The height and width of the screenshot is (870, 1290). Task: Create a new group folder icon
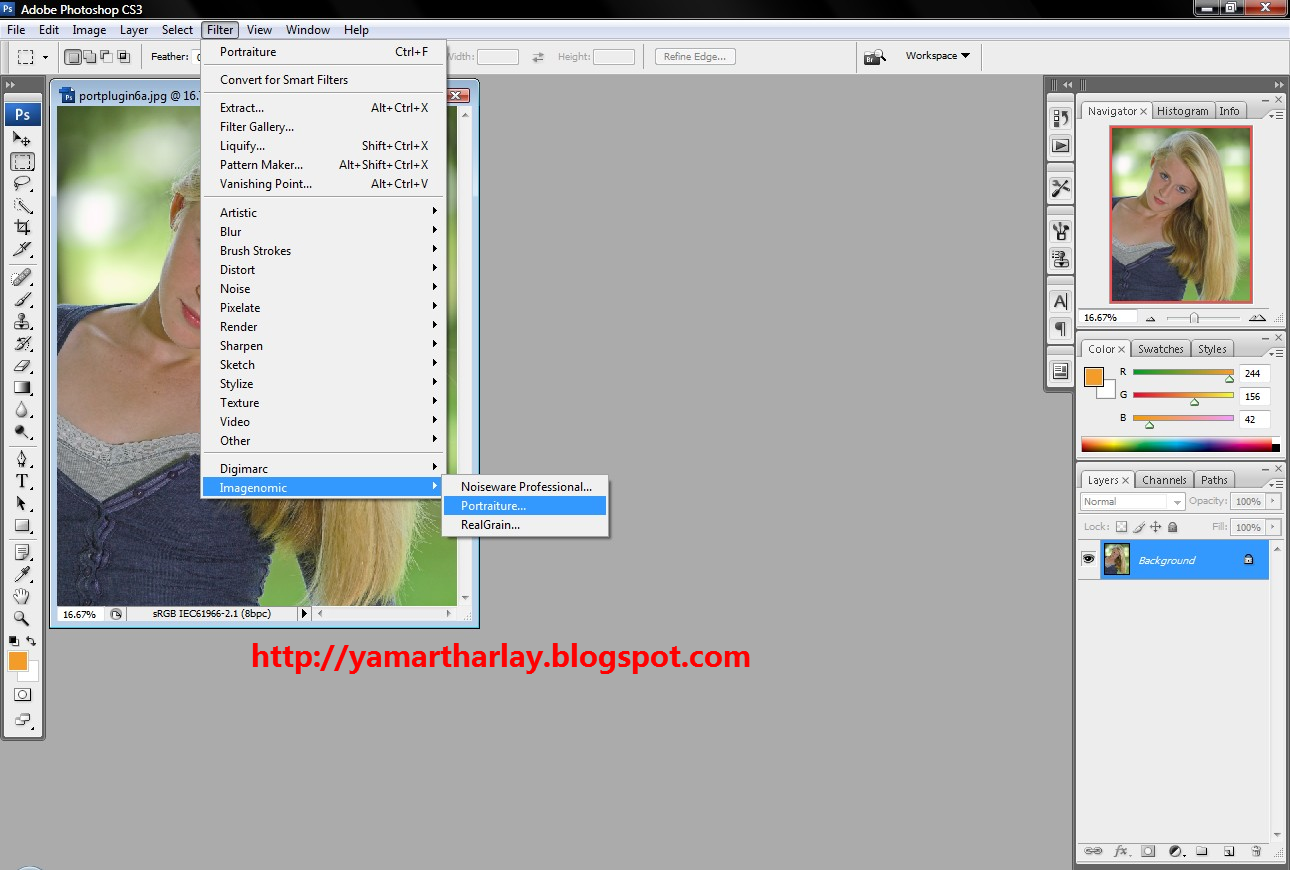[x=1202, y=852]
